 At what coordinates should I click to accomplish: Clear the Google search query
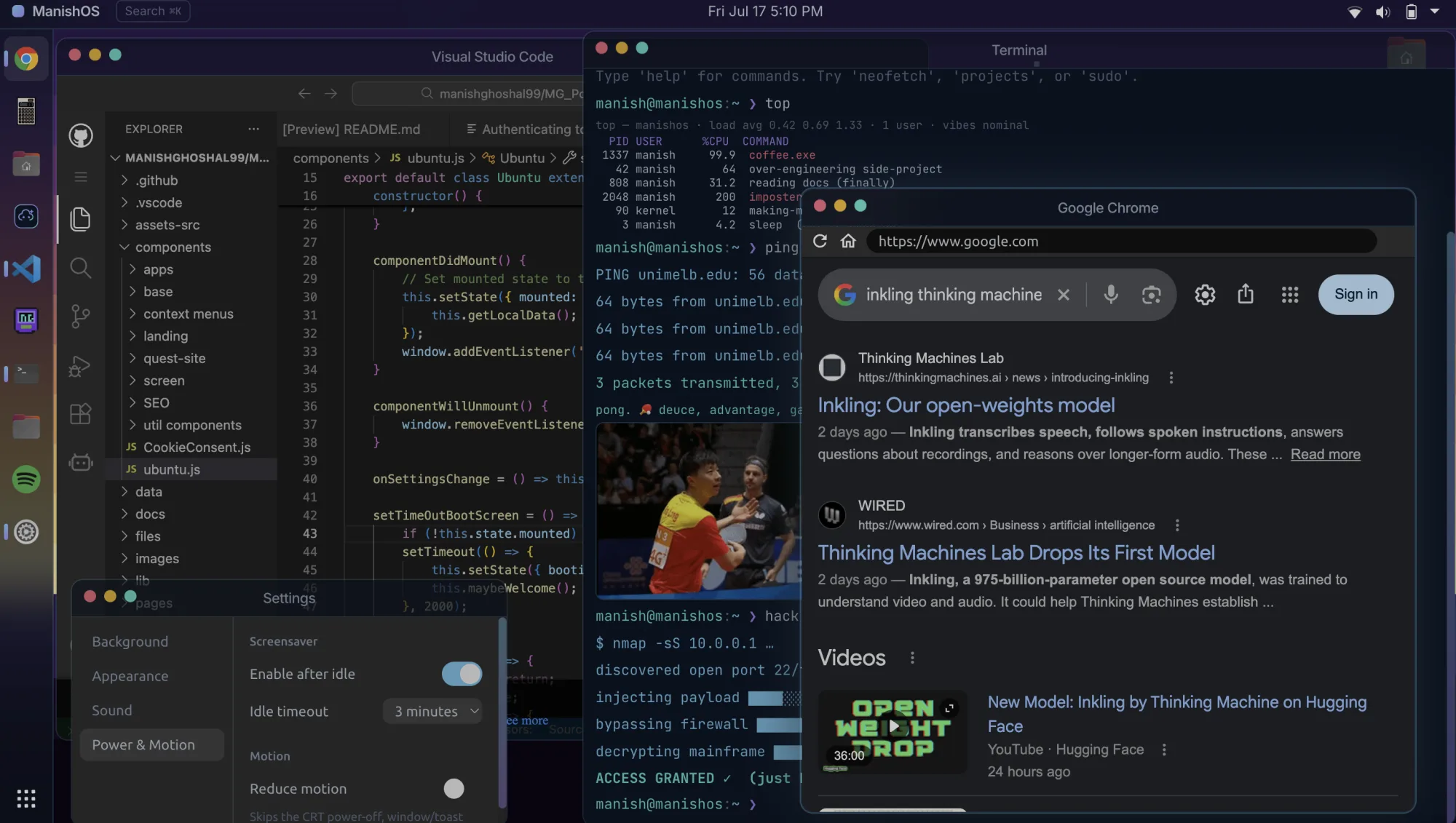pos(1064,295)
